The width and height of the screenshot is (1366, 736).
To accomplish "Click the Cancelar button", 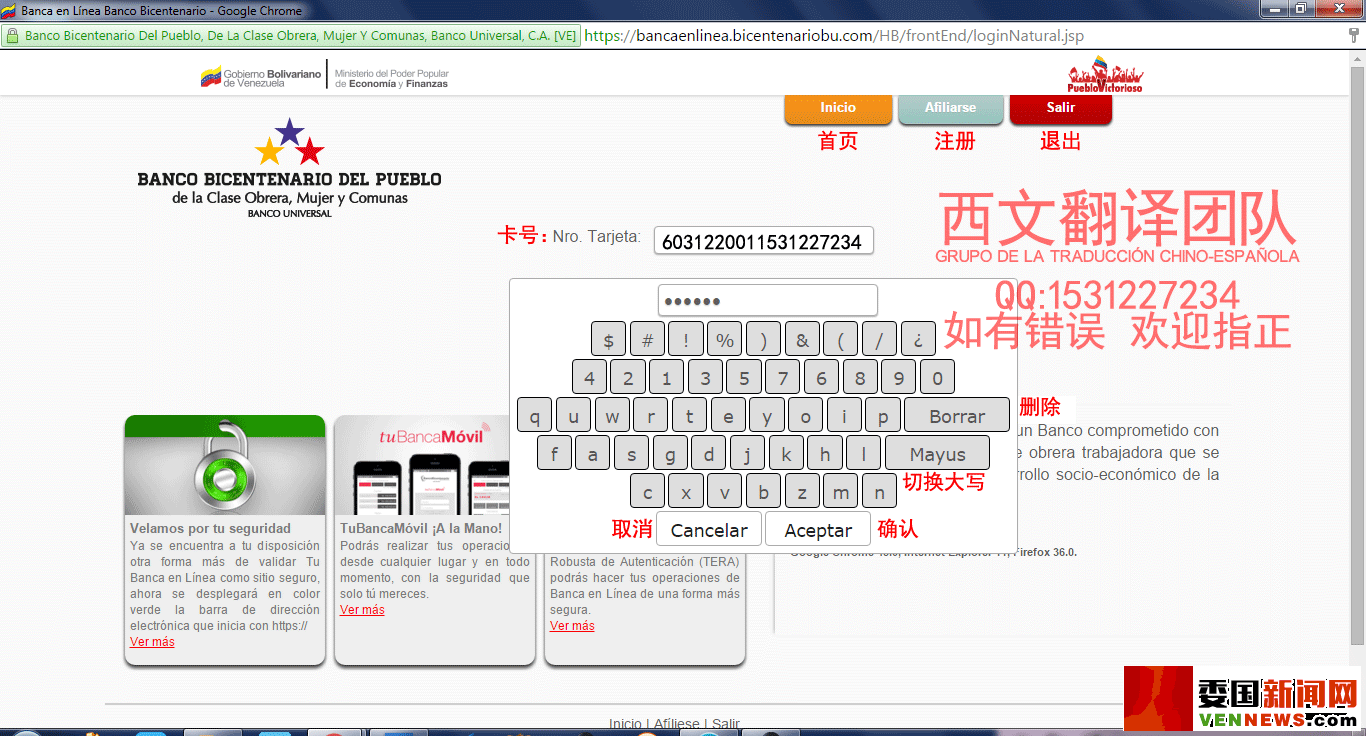I will [709, 529].
